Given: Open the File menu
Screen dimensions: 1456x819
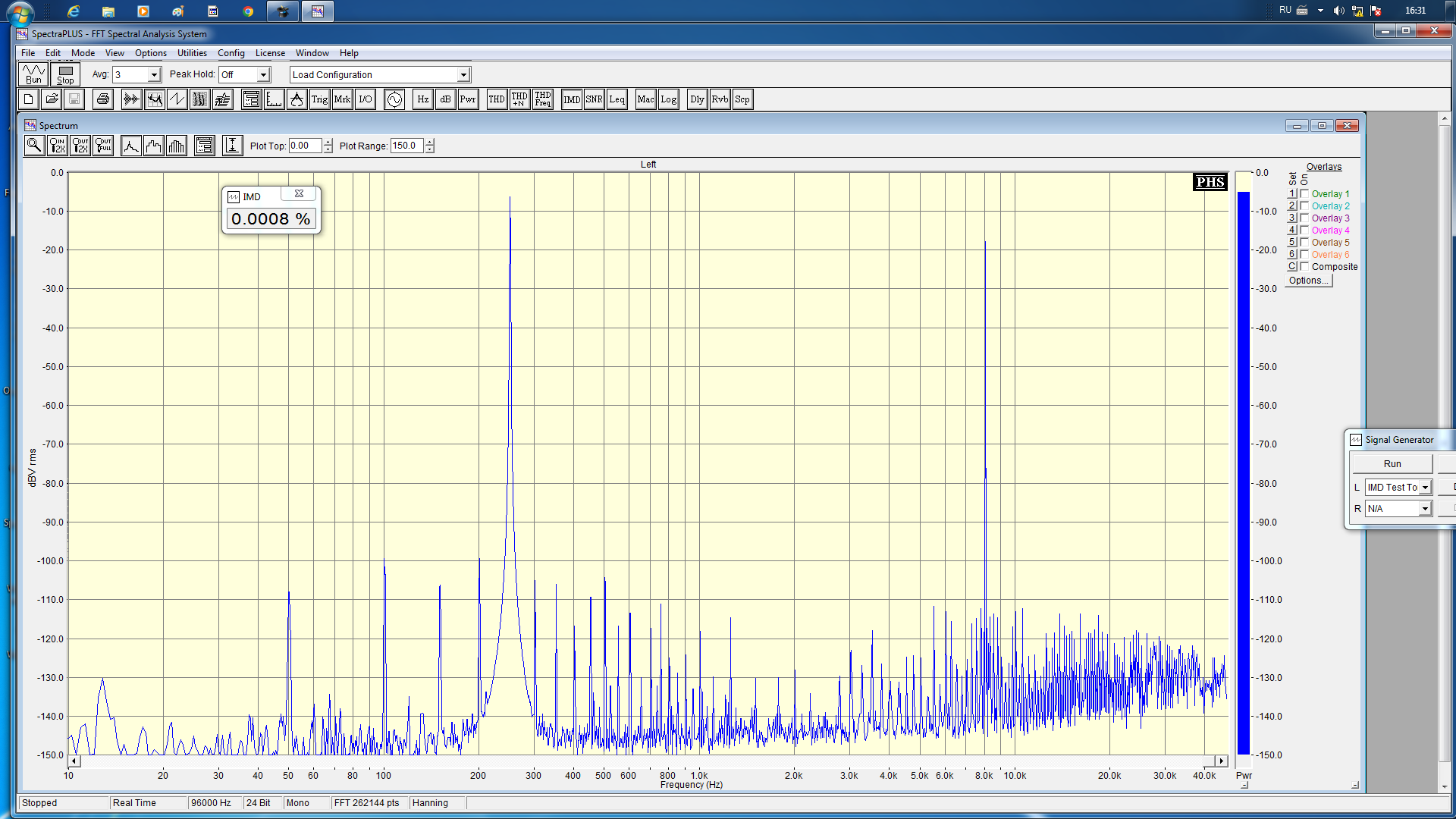Looking at the screenshot, I should pos(28,53).
